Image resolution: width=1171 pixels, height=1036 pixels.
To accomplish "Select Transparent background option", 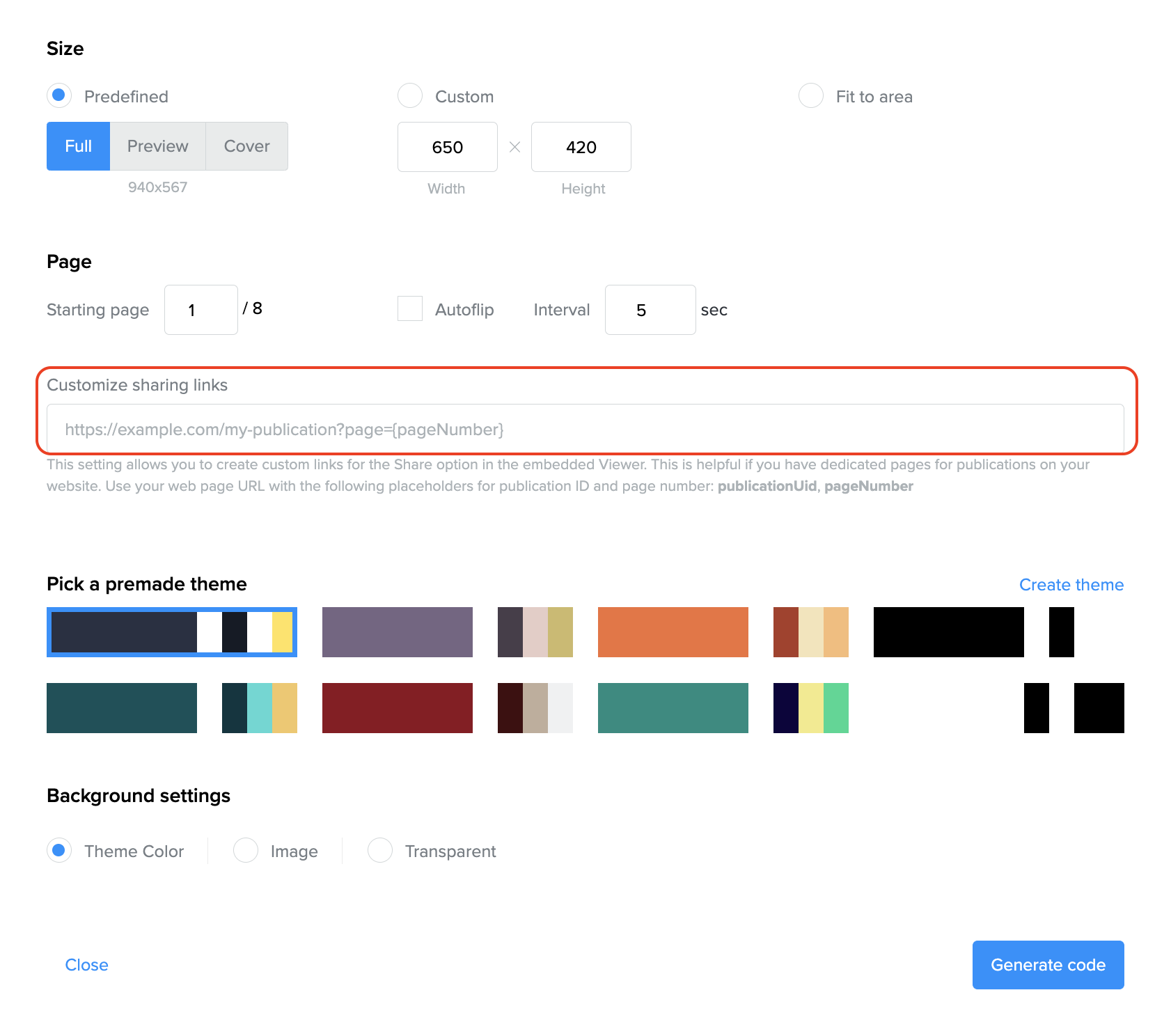I will (x=380, y=850).
